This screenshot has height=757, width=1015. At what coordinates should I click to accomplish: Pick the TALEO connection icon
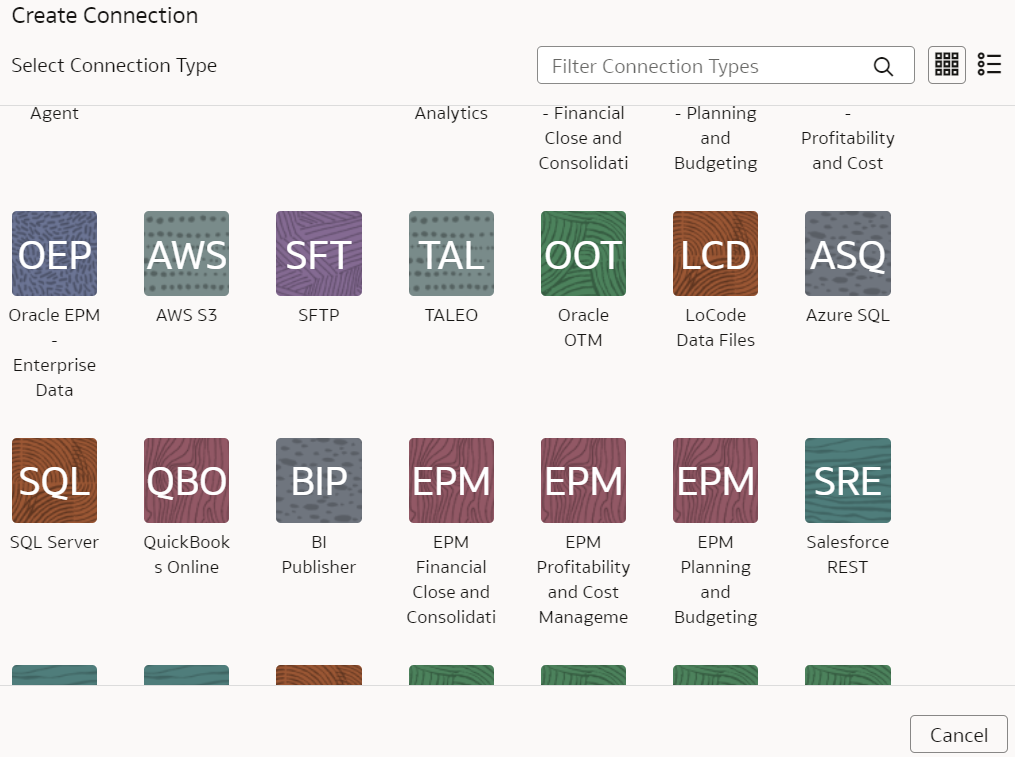[x=451, y=254]
